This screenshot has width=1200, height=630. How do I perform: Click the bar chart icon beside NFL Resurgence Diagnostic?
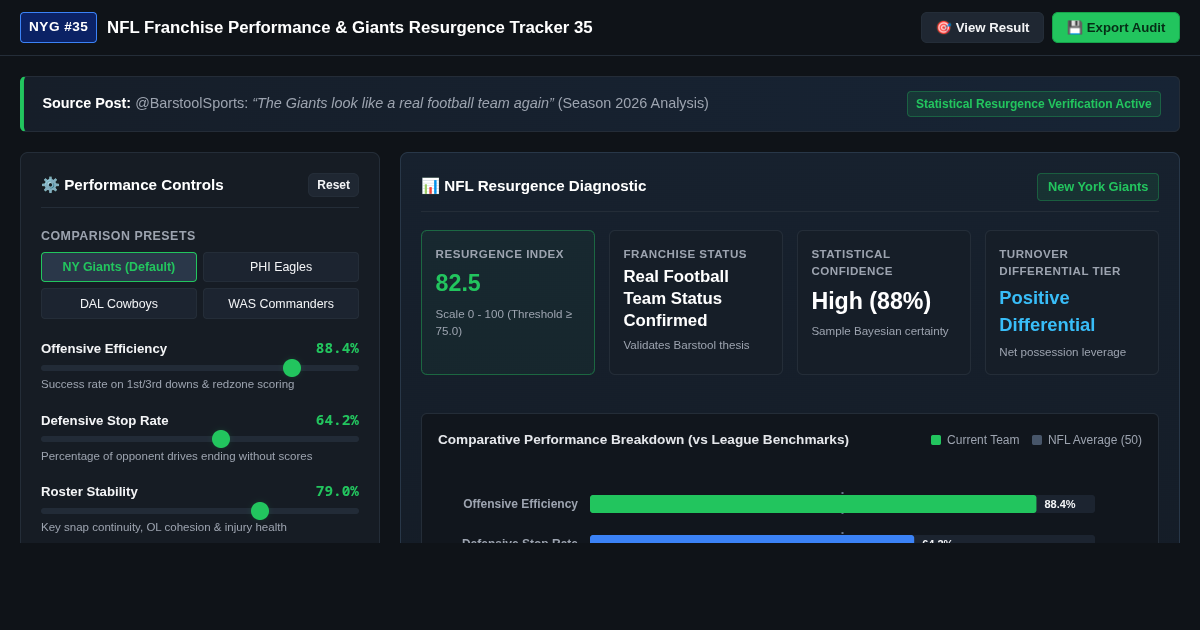coord(430,186)
